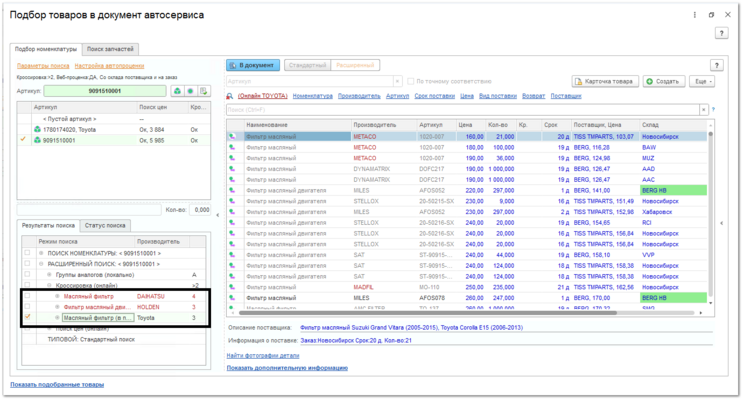Check the ПОИСК НОМЕНКЛАТУРЫ row checkbox
The image size is (743, 400).
pos(27,253)
